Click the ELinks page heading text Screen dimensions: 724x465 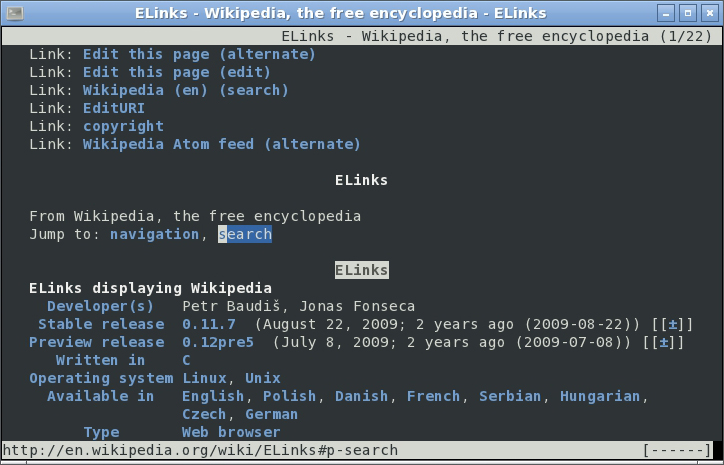coord(362,181)
